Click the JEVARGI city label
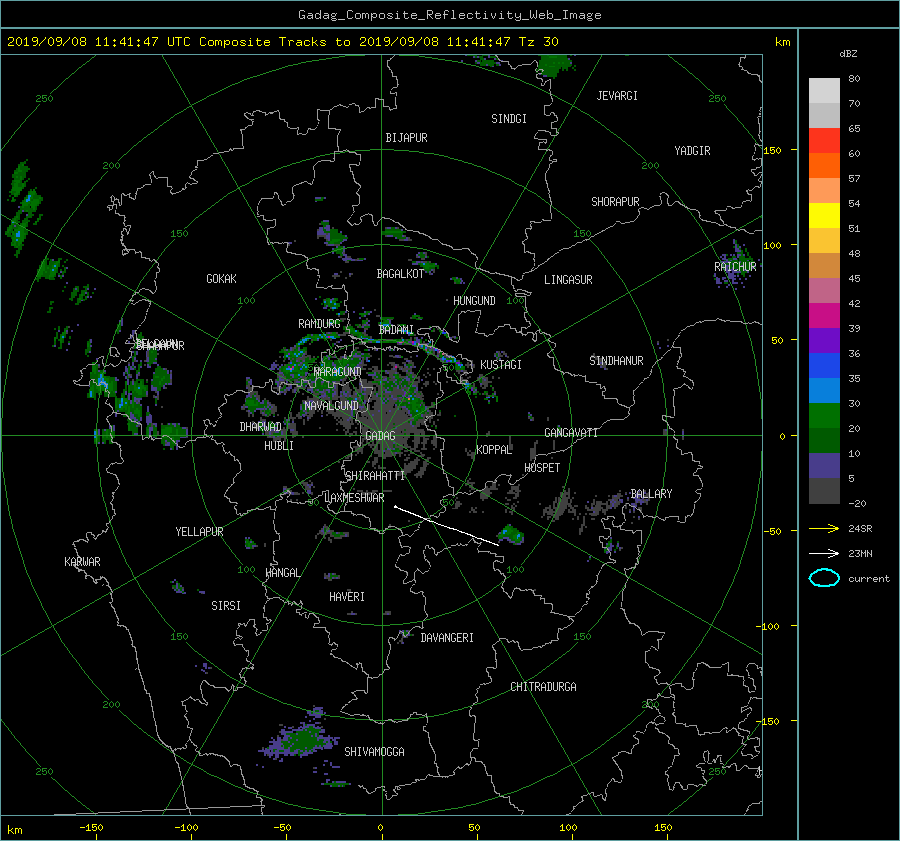 [x=617, y=96]
